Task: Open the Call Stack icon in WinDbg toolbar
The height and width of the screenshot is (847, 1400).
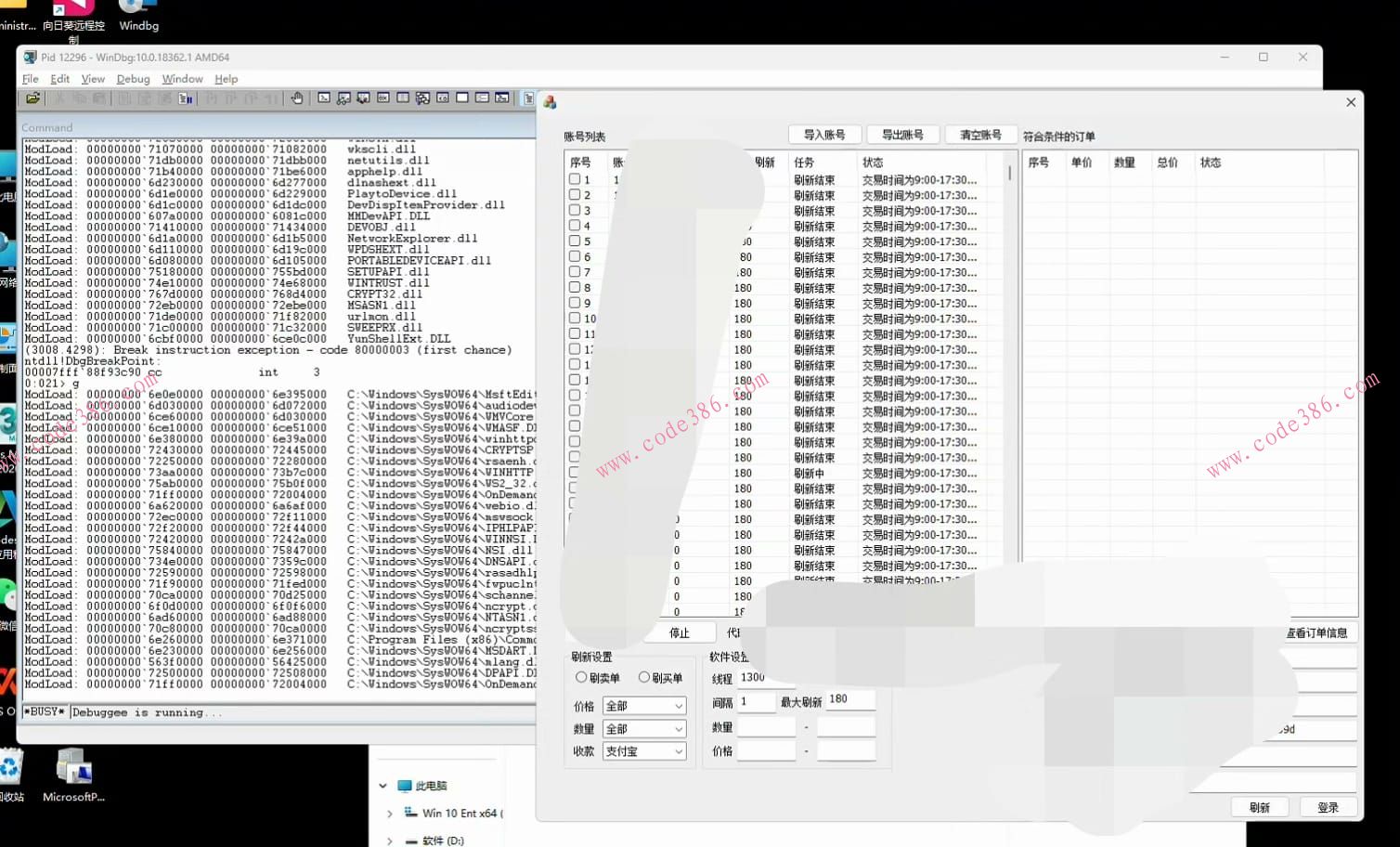Action: [x=422, y=98]
